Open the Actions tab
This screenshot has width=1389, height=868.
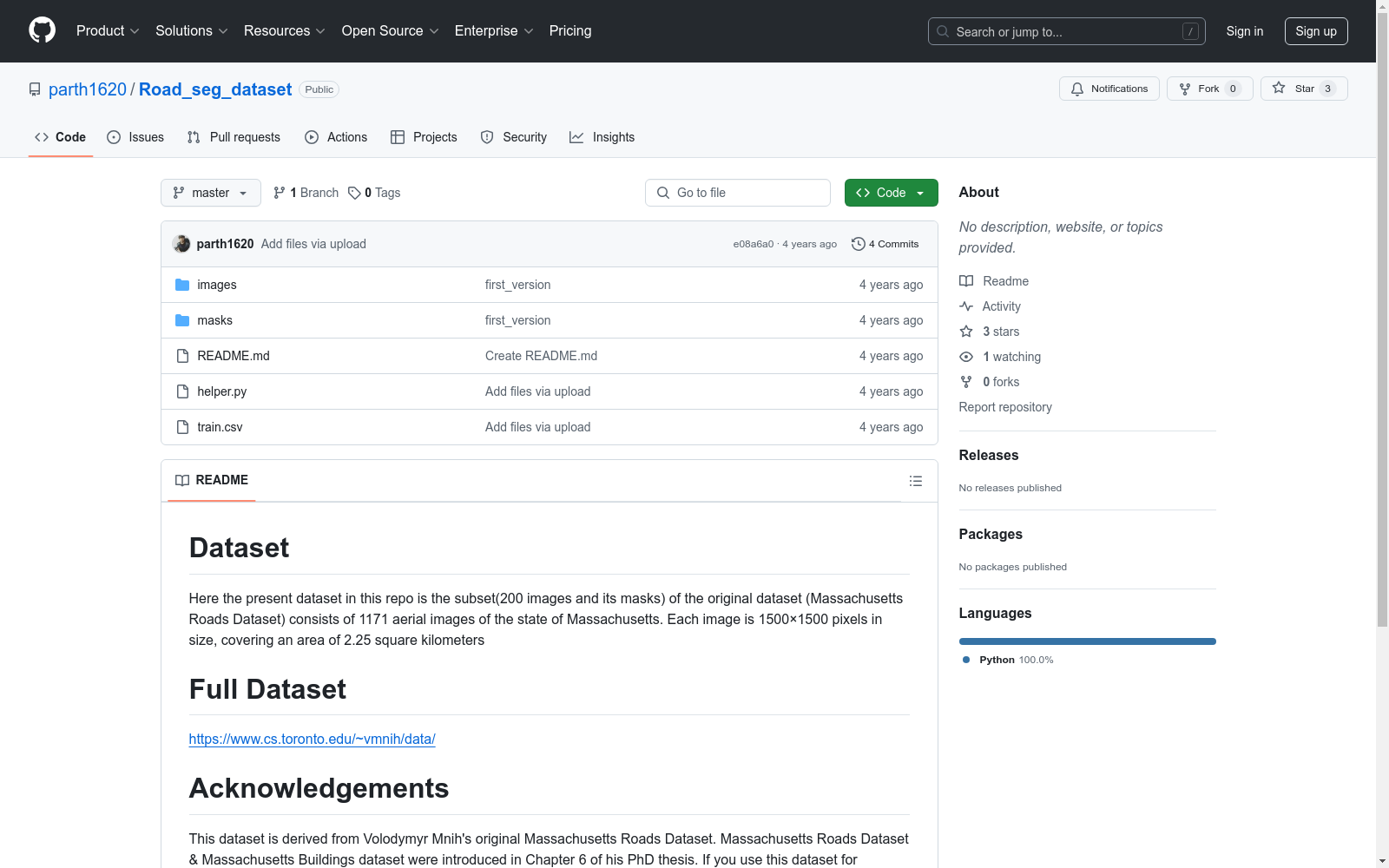[x=336, y=137]
